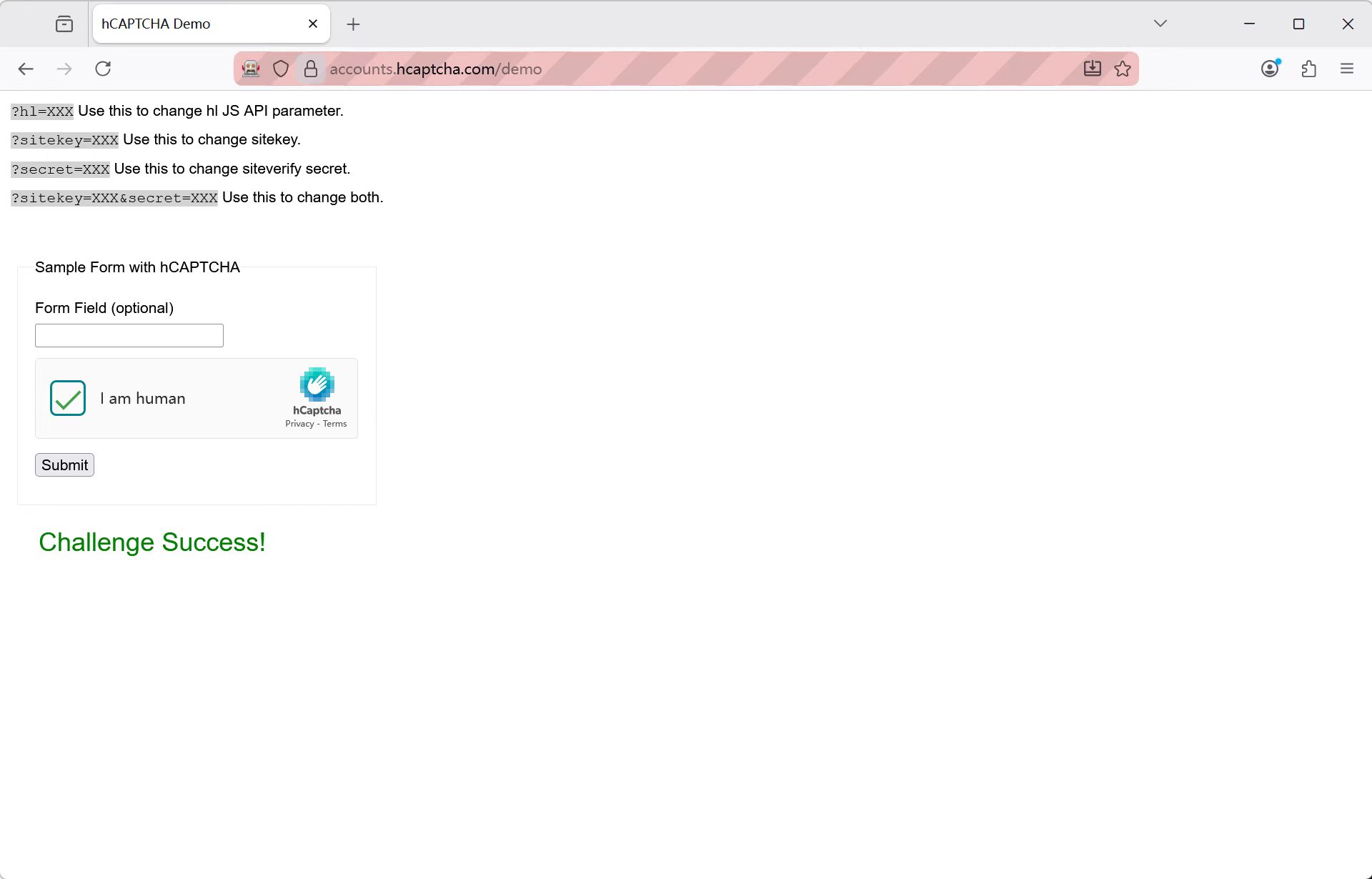This screenshot has width=1372, height=879.
Task: Click the Submit button
Action: tap(64, 465)
